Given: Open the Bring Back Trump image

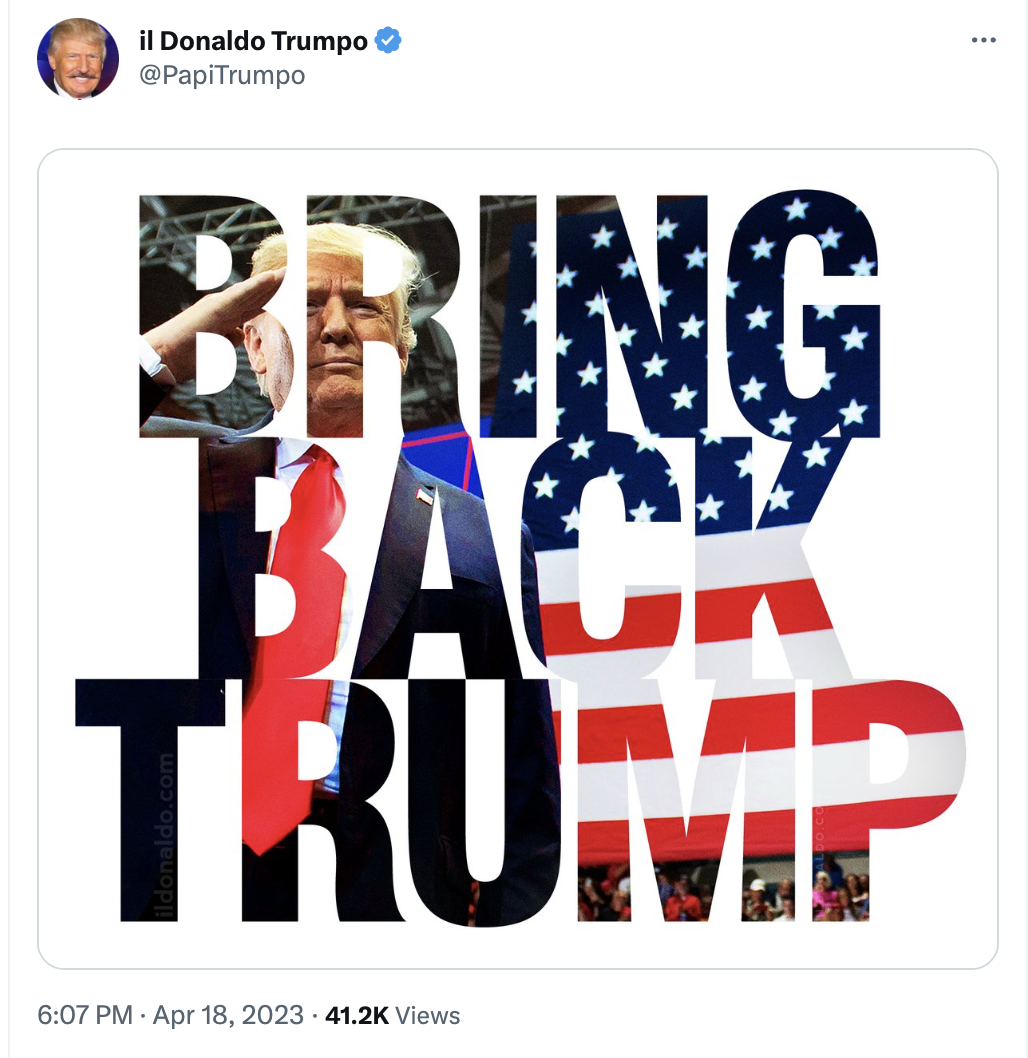Looking at the screenshot, I should [517, 559].
